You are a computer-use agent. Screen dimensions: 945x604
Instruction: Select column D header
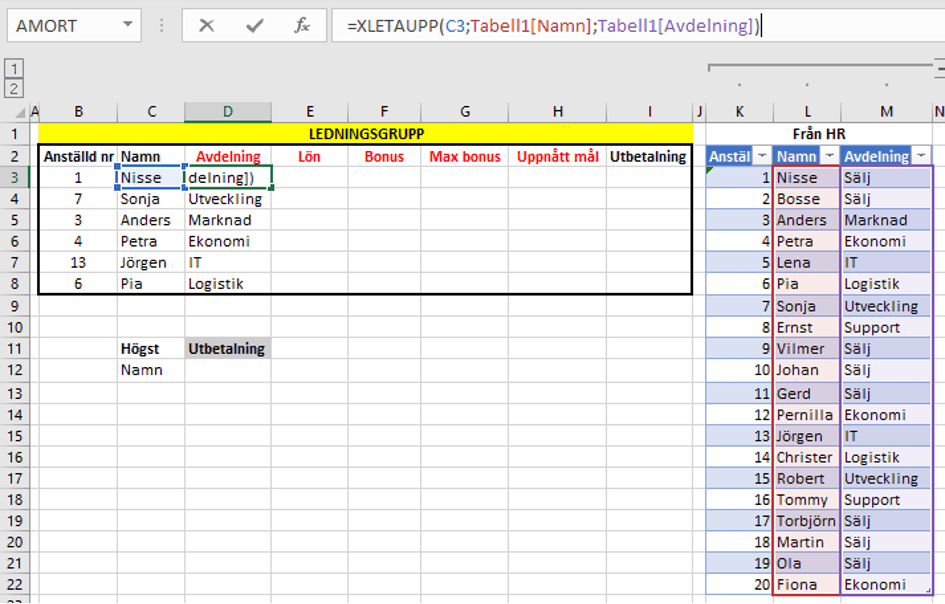pos(227,111)
